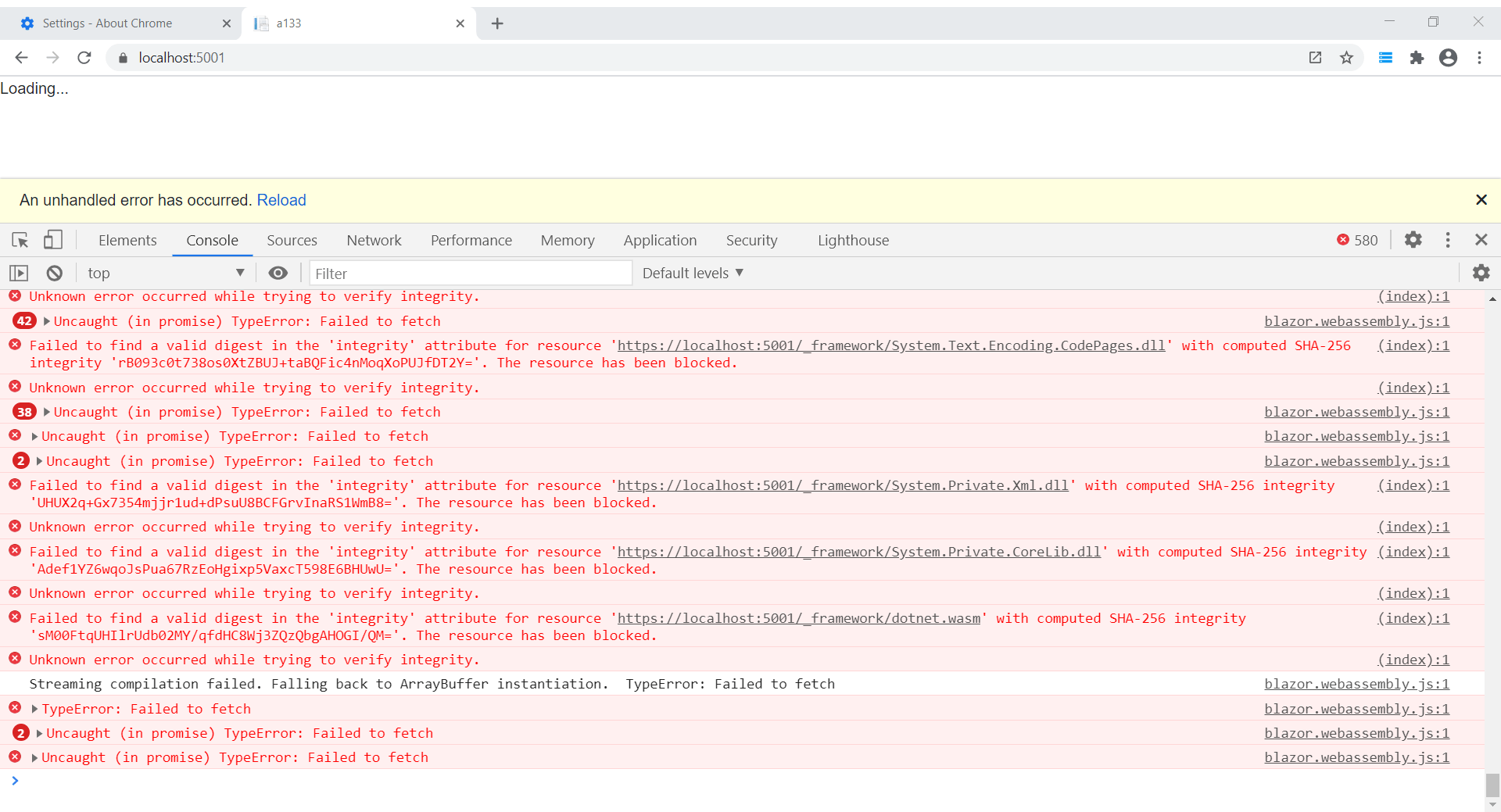Click the console Filter input field
The width and height of the screenshot is (1501, 812).
point(471,273)
